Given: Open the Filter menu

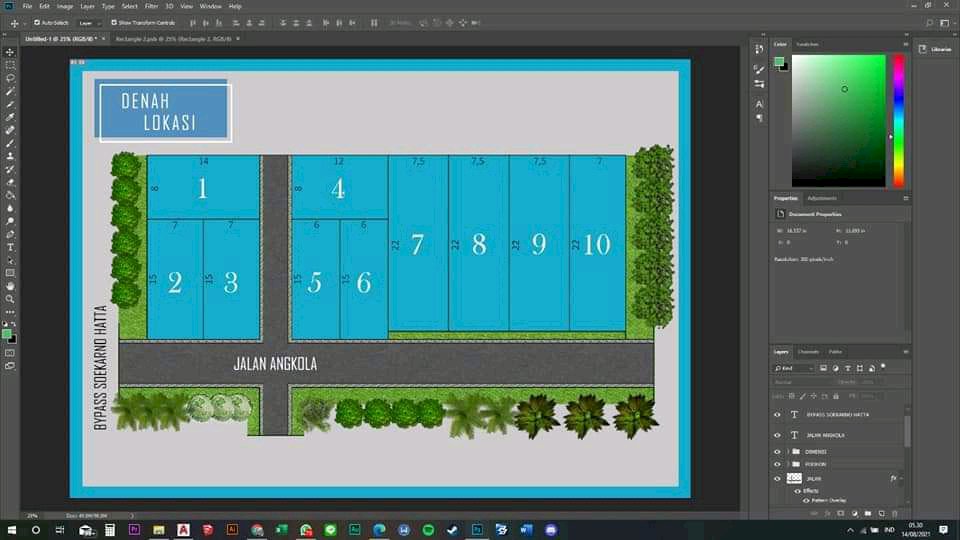Looking at the screenshot, I should point(151,6).
